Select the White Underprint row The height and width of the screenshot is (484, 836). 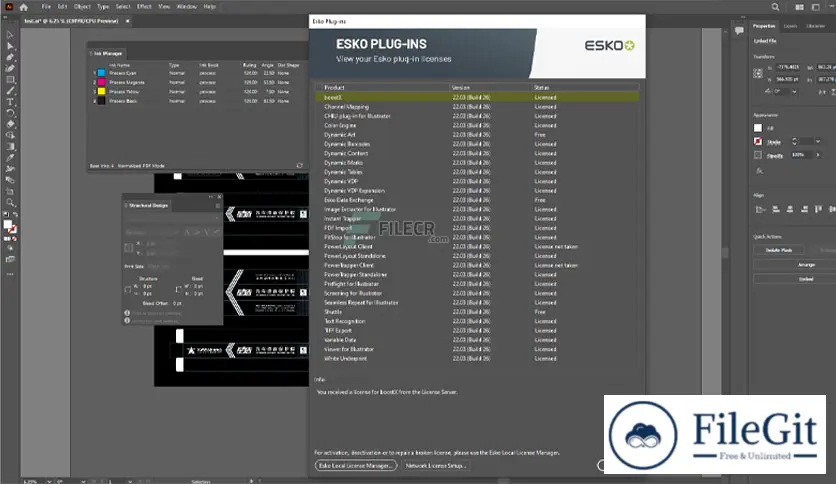pos(477,359)
